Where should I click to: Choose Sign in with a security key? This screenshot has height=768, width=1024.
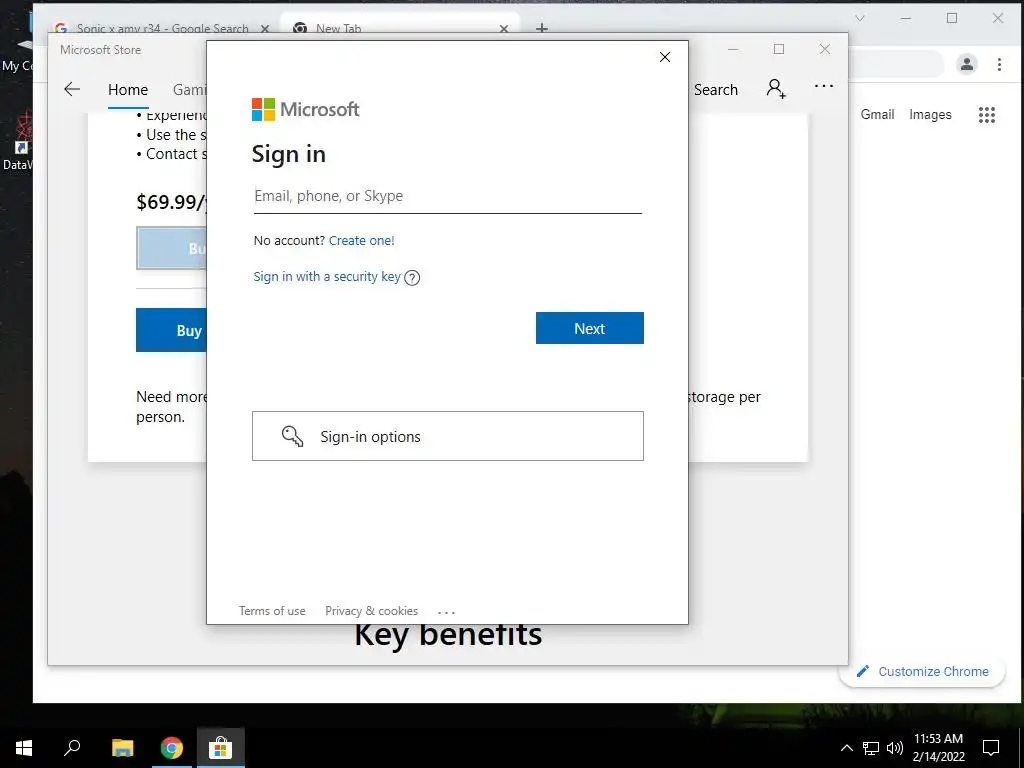(327, 277)
